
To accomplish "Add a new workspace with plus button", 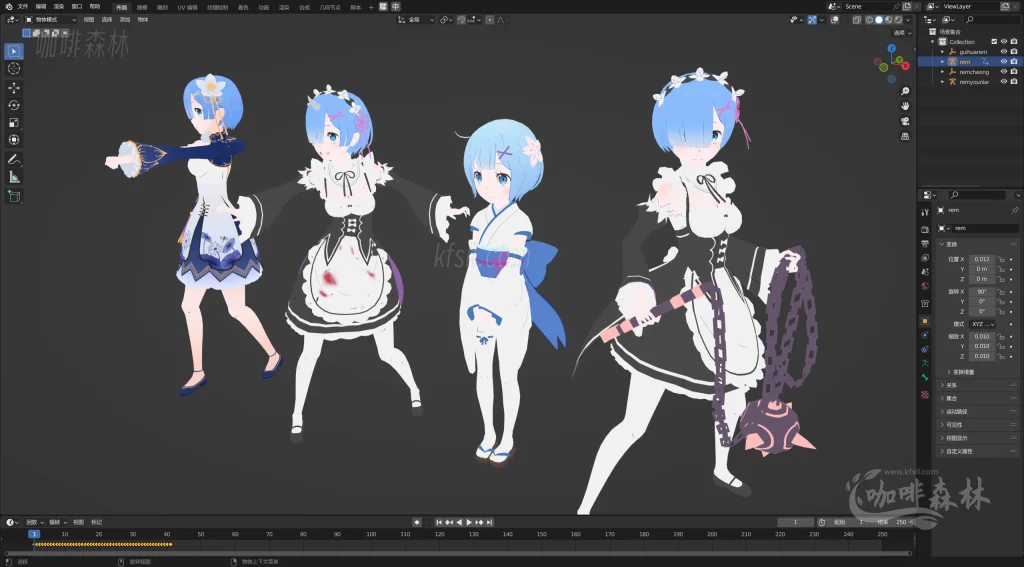I will [371, 7].
